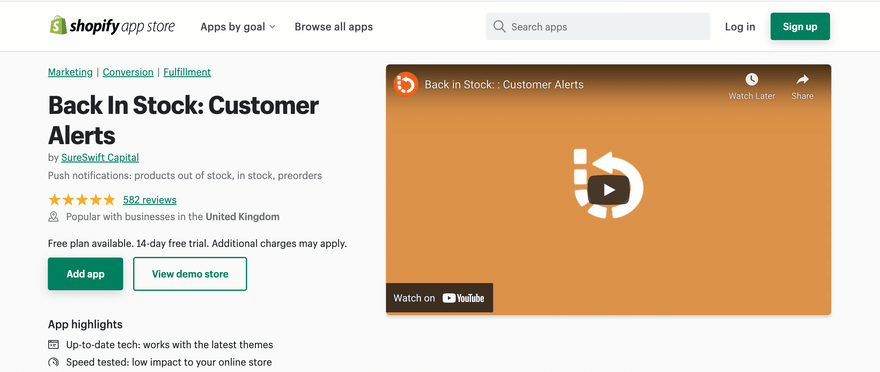
Task: Click the 'Back In Stock: Customer Alerts' heading
Action: tap(184, 120)
